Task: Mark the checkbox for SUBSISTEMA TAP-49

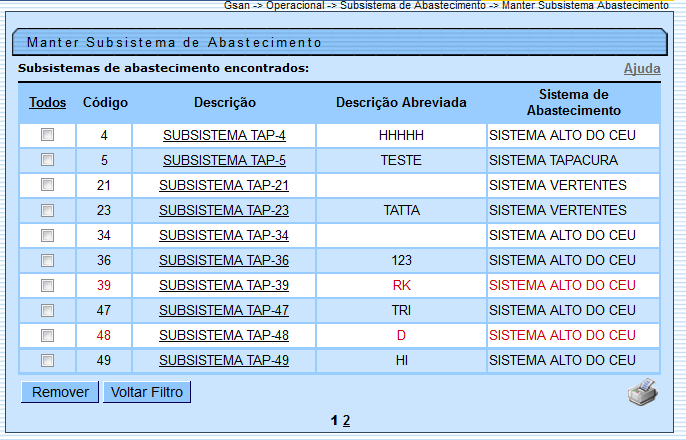Action: [47, 360]
